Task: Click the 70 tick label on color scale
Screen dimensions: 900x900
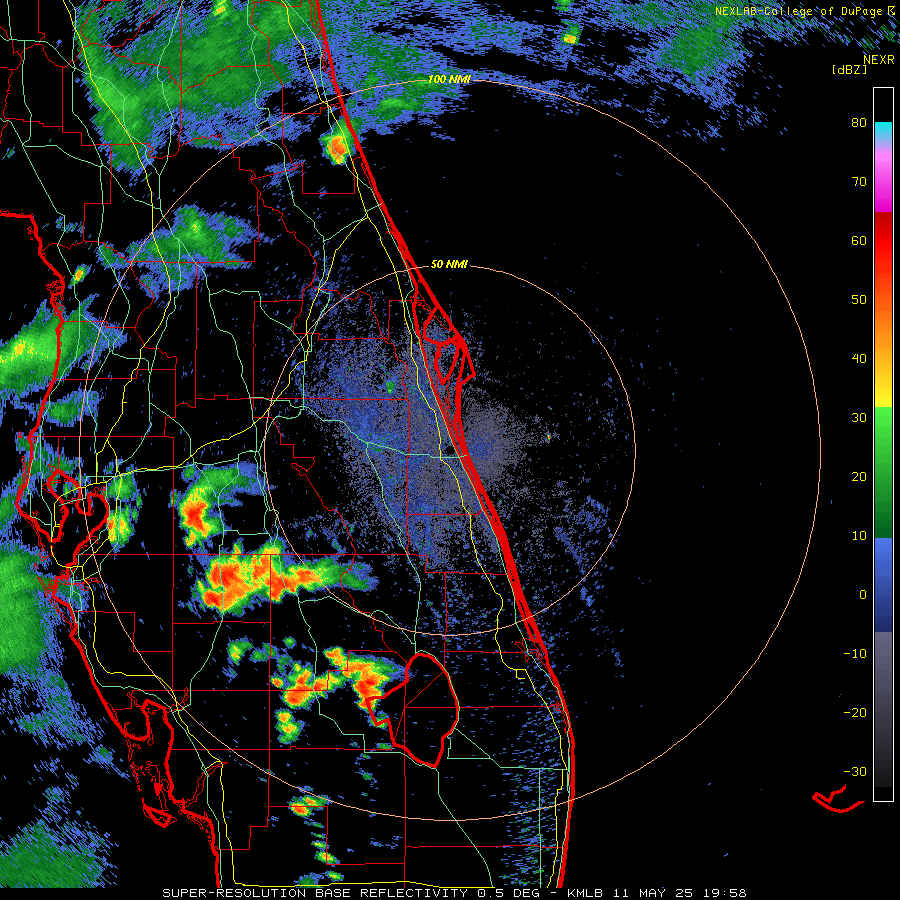Action: [859, 182]
